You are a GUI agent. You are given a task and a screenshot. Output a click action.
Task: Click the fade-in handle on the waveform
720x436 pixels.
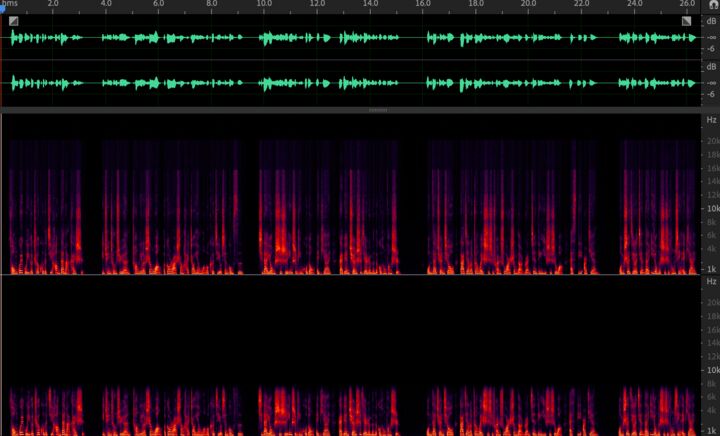(14, 20)
